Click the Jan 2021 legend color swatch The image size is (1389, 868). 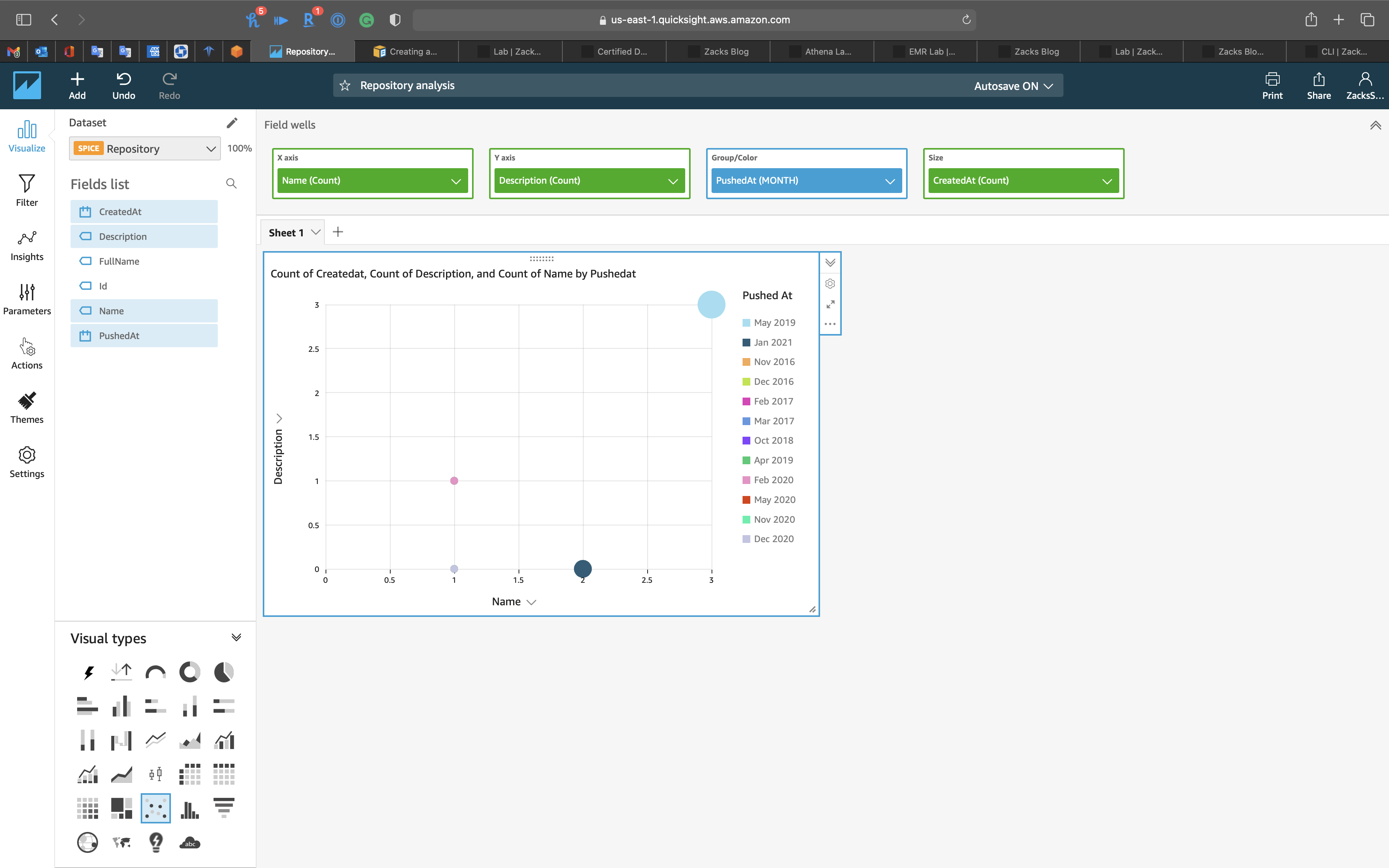point(746,343)
